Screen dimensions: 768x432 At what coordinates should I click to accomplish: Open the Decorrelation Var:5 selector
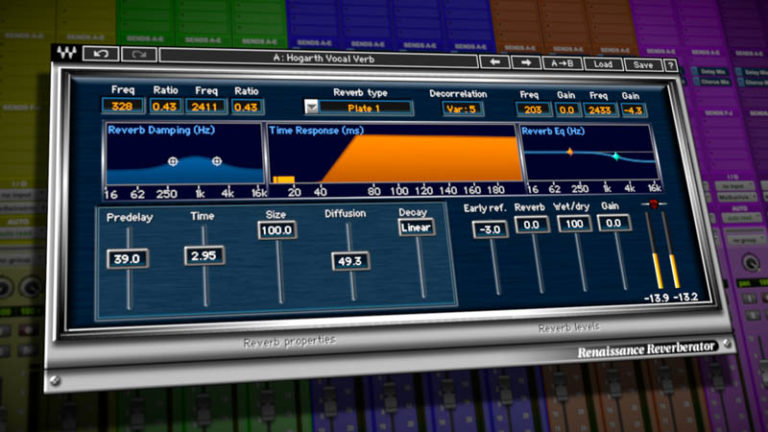464,108
